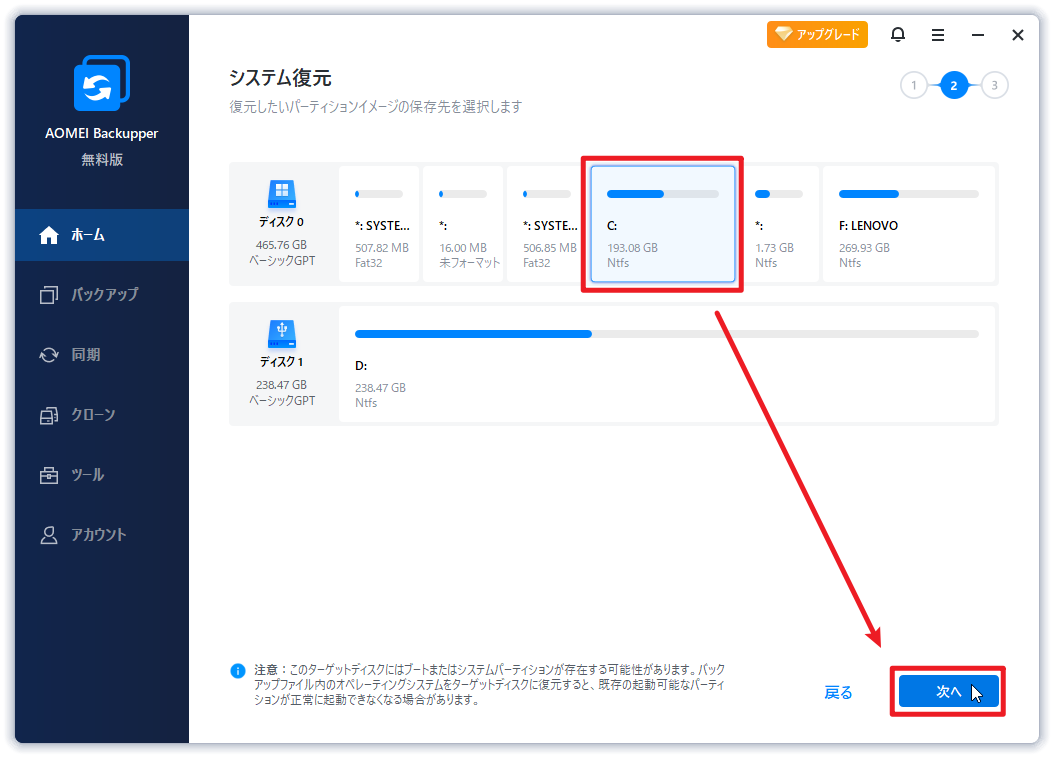Click 戻る to go back
The height and width of the screenshot is (758, 1054).
click(x=838, y=693)
